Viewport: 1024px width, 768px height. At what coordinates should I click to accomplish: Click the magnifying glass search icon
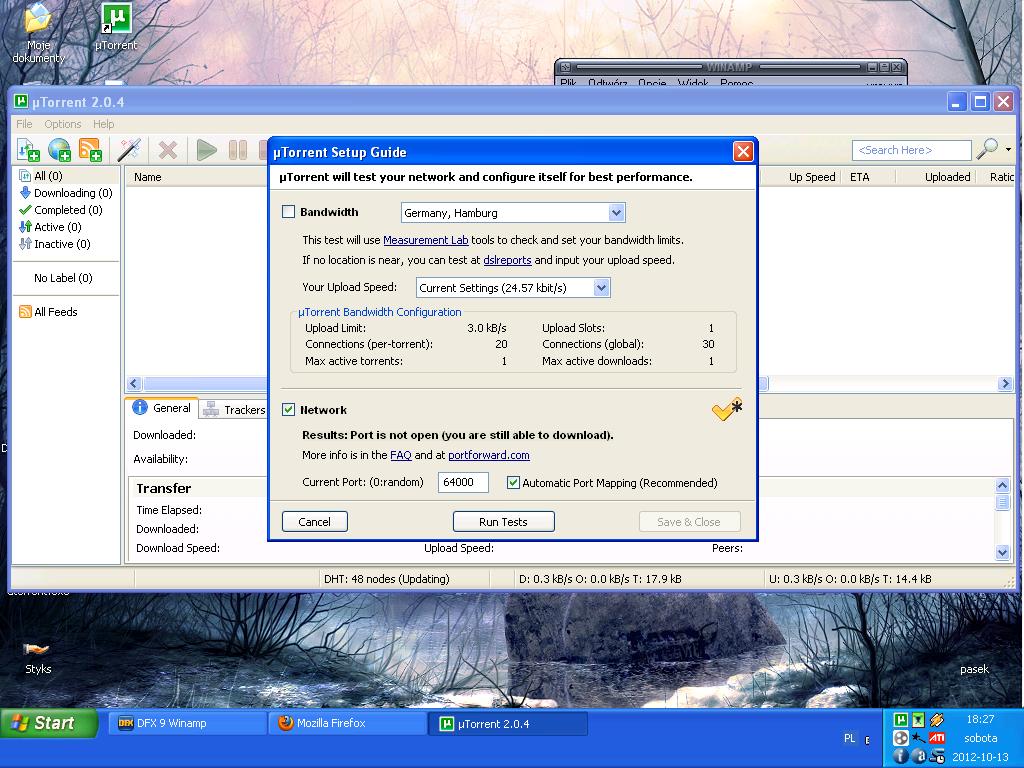coord(987,150)
